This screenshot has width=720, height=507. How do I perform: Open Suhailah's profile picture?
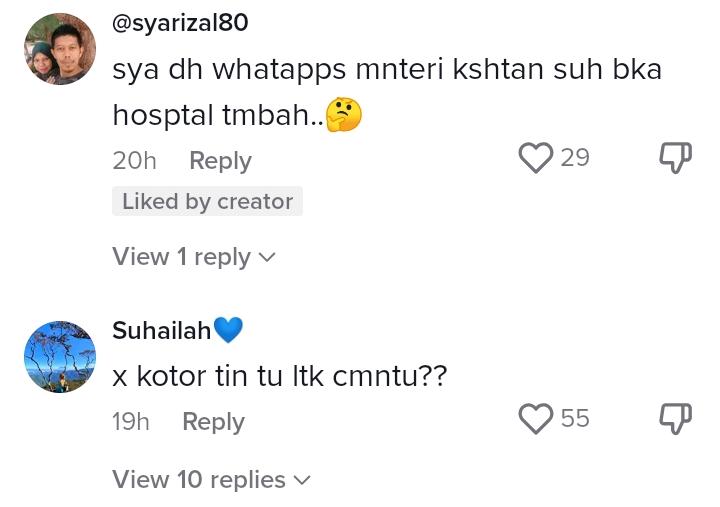(x=60, y=357)
